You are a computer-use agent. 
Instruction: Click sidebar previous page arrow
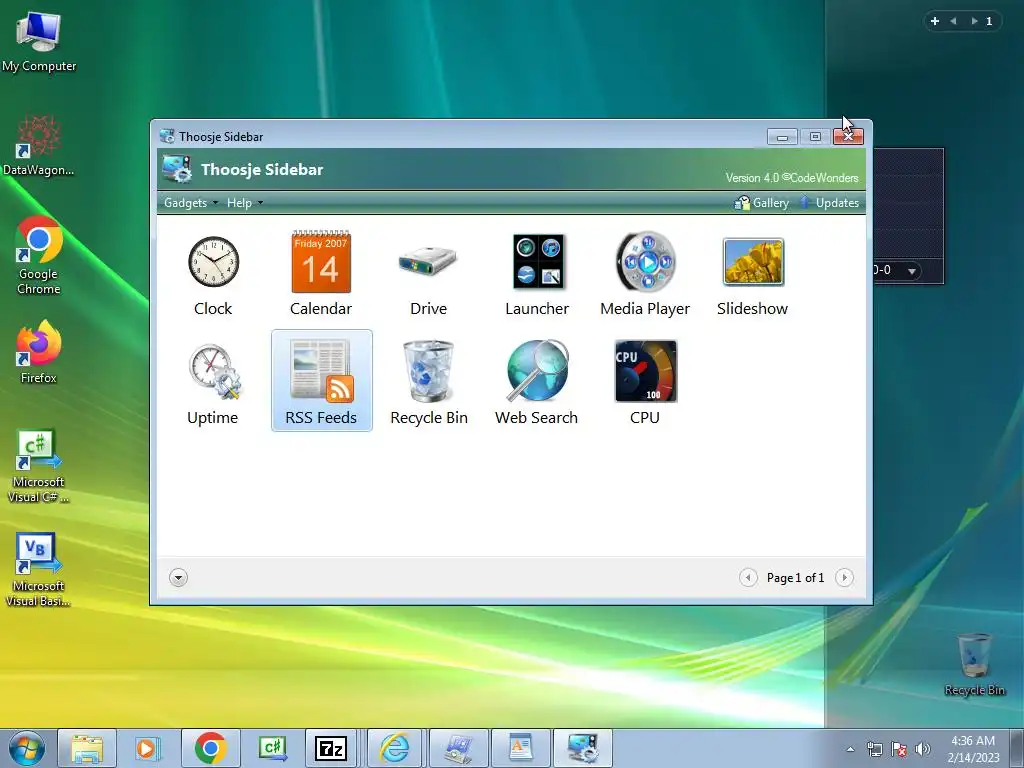coord(953,21)
